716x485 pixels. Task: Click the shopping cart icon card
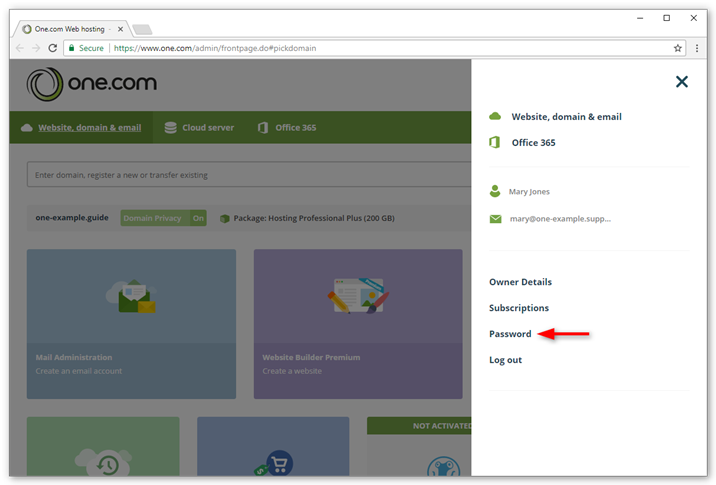click(x=273, y=446)
